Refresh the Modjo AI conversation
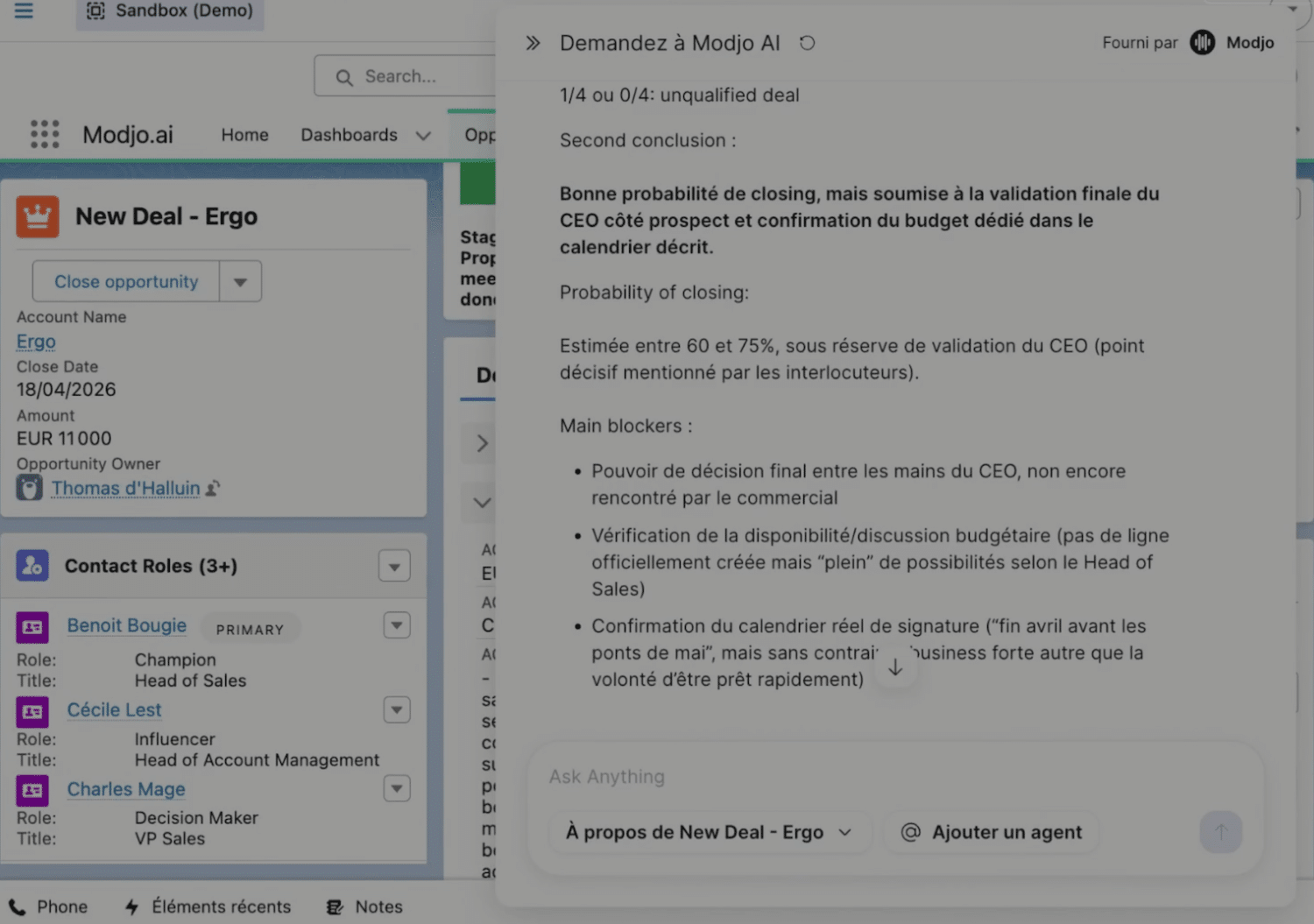The width and height of the screenshot is (1314, 924). [x=807, y=43]
